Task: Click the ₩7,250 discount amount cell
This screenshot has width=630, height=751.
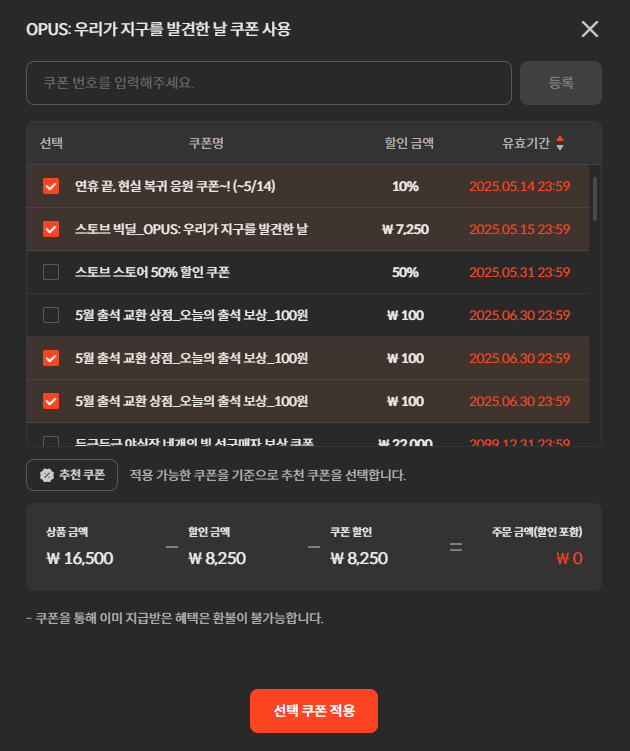Action: 405,229
